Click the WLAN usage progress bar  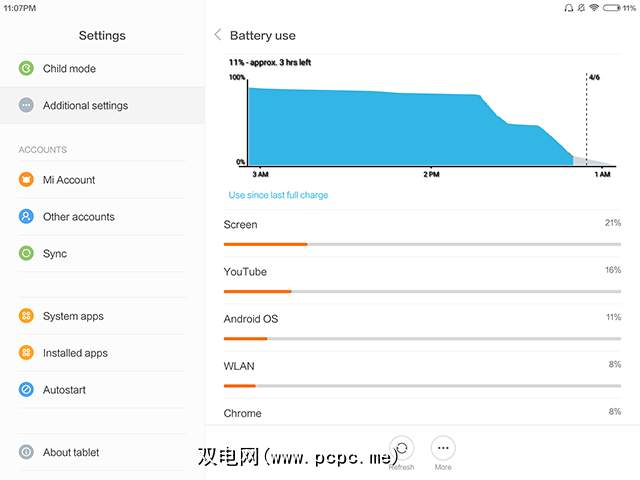coord(422,385)
